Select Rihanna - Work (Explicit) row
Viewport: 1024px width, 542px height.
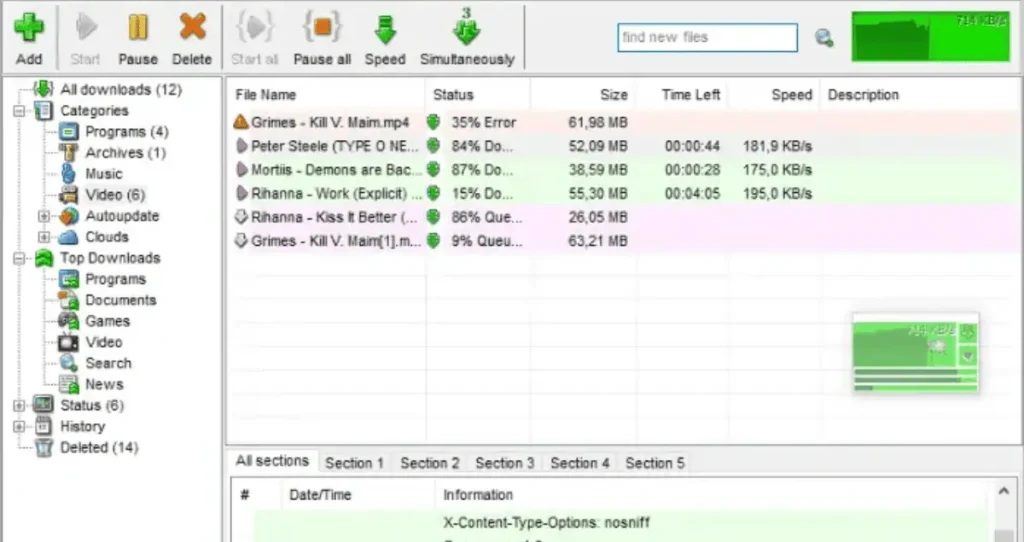[624, 193]
